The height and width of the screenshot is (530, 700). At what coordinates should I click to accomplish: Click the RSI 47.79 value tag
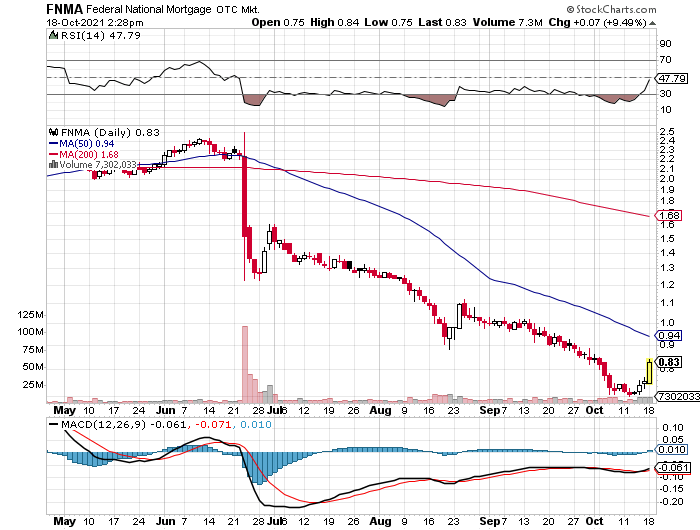pos(671,79)
